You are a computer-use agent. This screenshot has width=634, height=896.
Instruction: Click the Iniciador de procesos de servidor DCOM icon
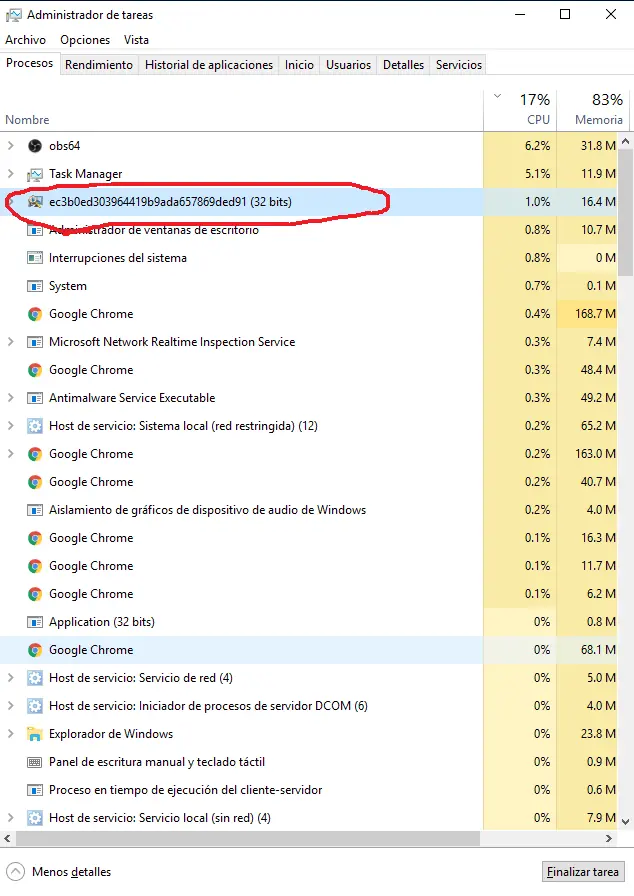[x=35, y=706]
